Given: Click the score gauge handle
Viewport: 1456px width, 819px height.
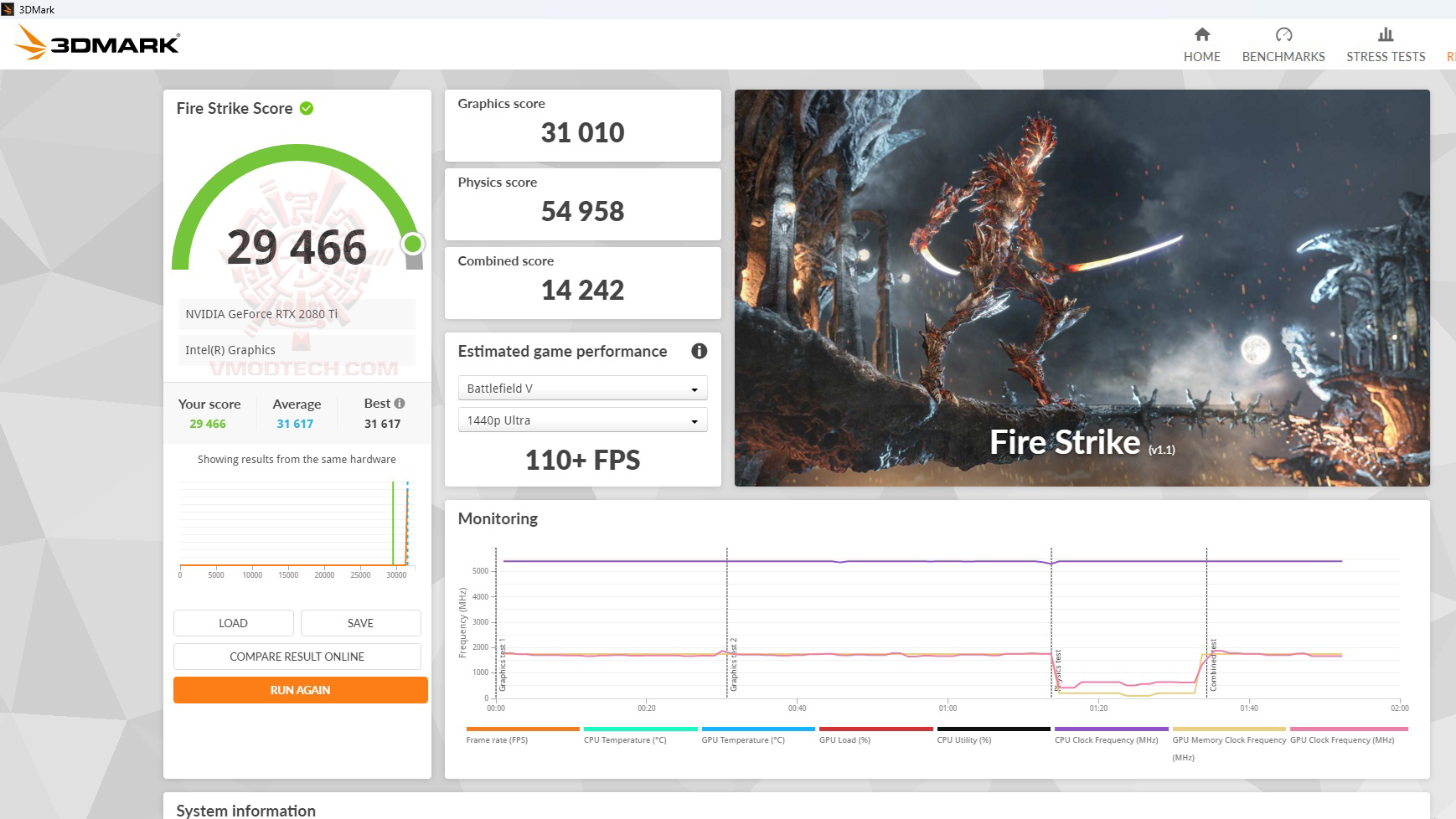Looking at the screenshot, I should (x=411, y=245).
